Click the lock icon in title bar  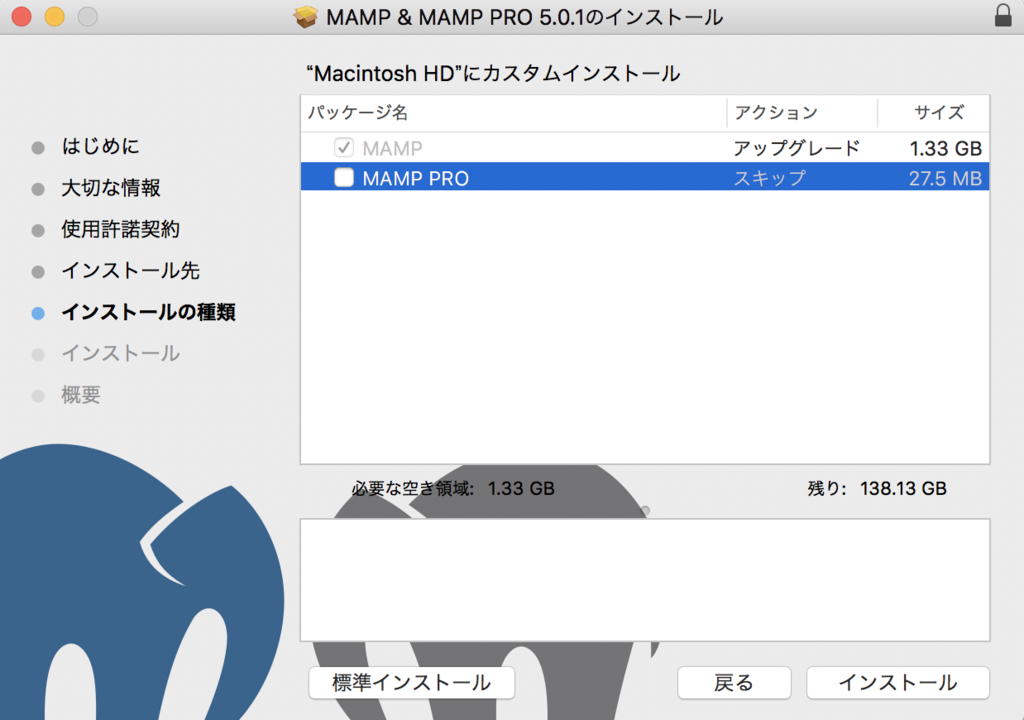(1003, 15)
